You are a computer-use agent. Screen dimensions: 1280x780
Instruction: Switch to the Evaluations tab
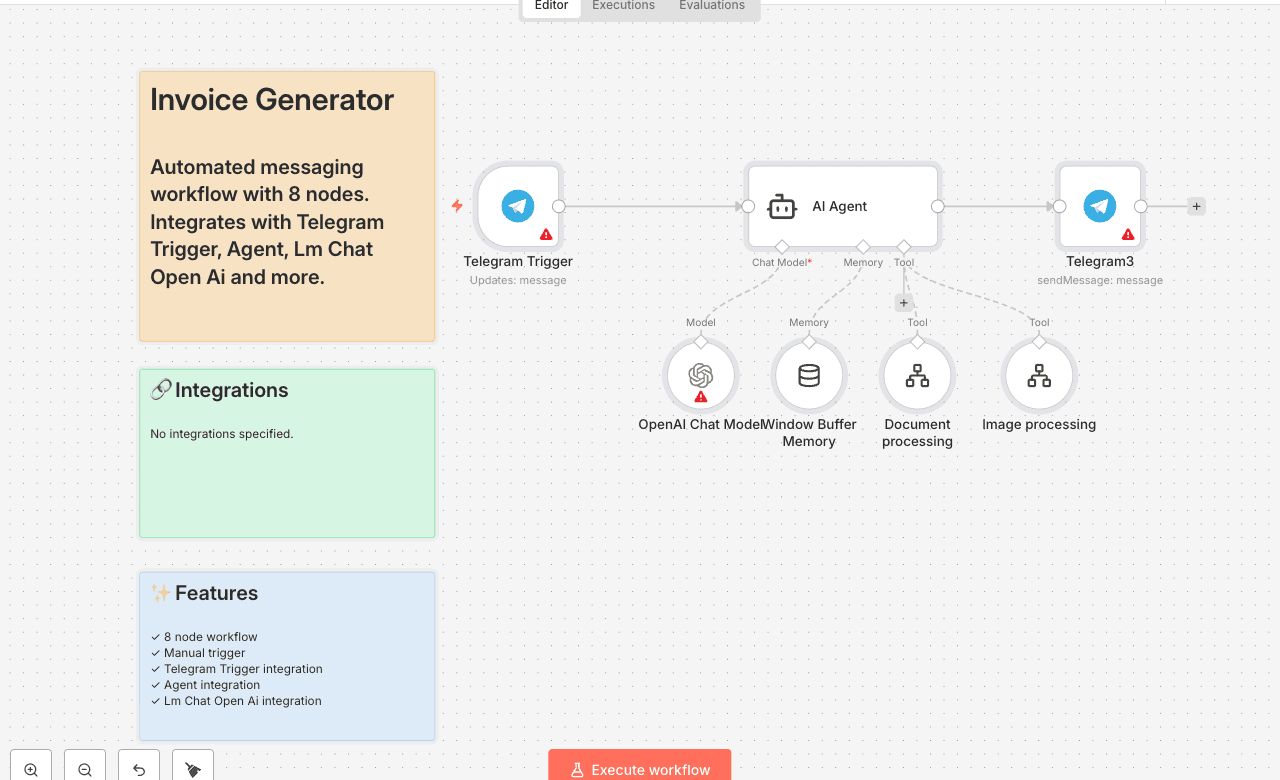click(x=711, y=5)
